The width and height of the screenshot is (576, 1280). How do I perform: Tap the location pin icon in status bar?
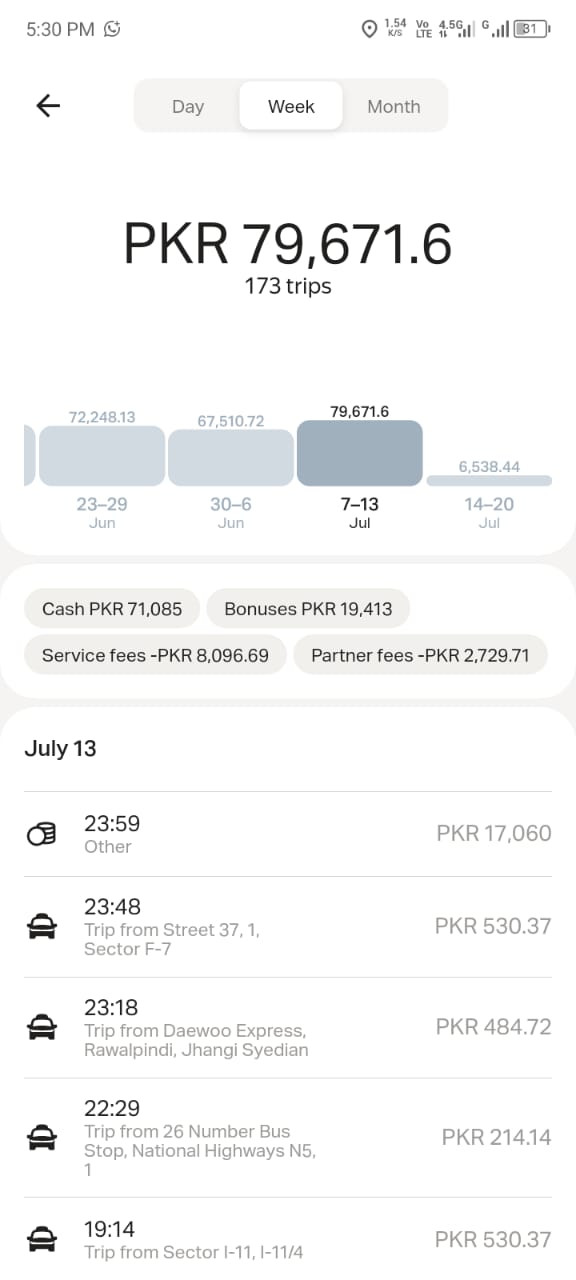coord(369,29)
